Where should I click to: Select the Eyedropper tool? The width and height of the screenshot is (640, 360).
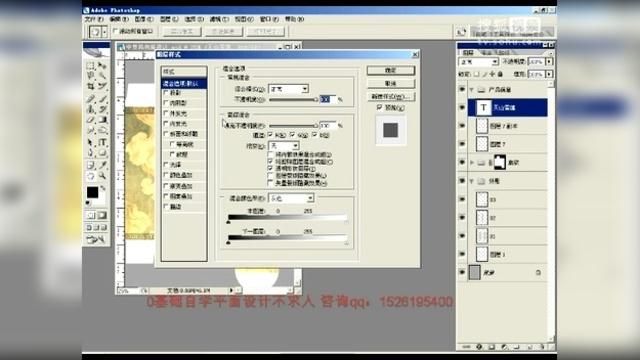[x=102, y=165]
